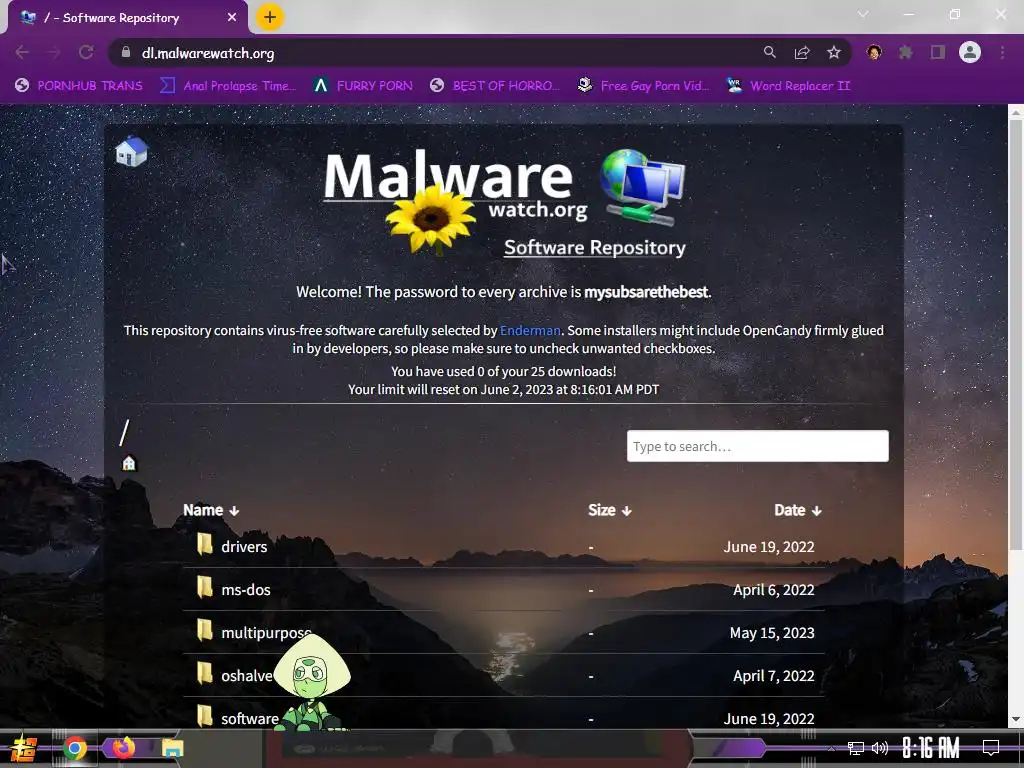Open the notification center icon
1024x768 pixels.
click(991, 748)
